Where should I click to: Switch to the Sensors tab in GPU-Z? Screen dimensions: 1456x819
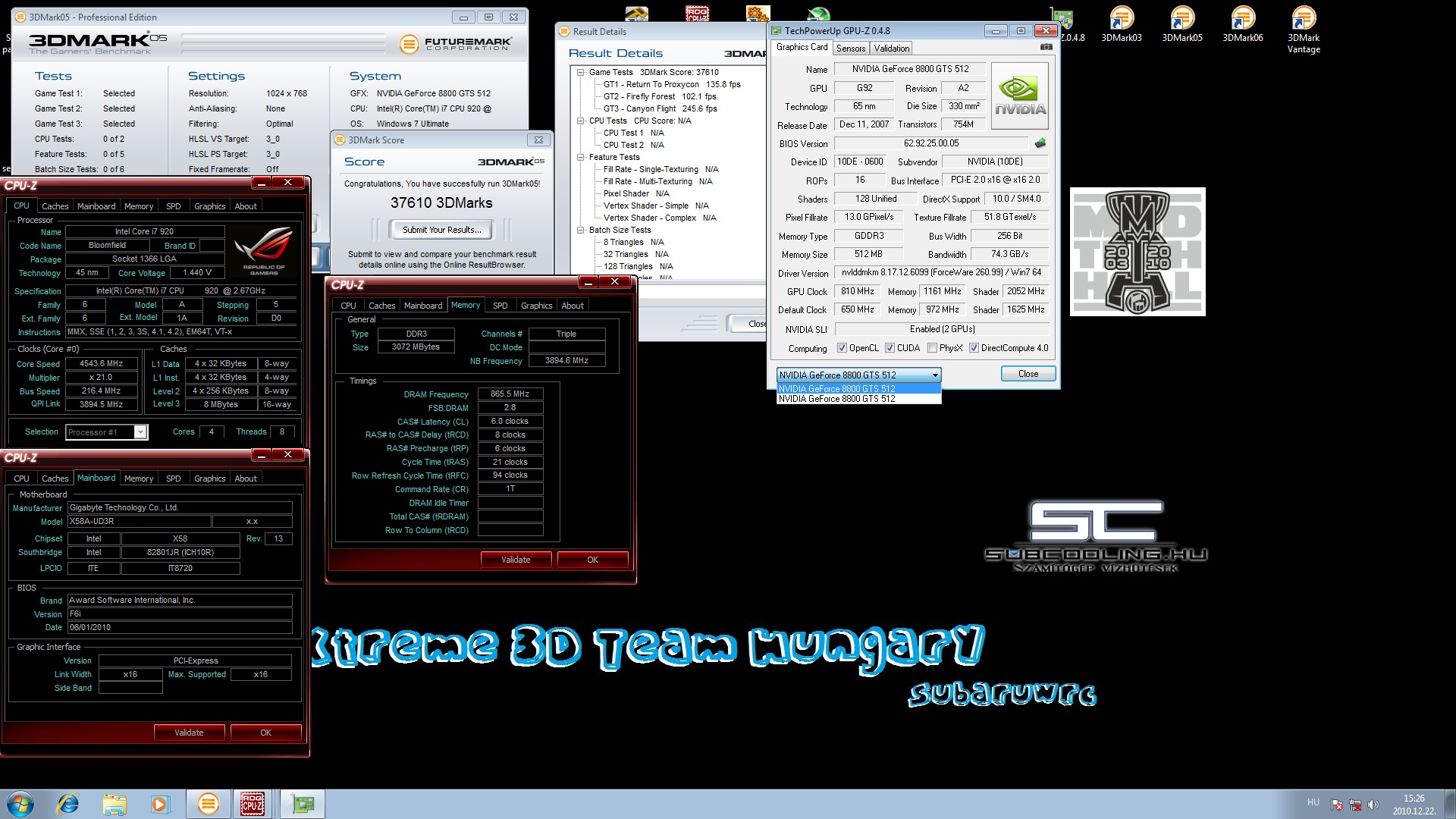pyautogui.click(x=851, y=48)
